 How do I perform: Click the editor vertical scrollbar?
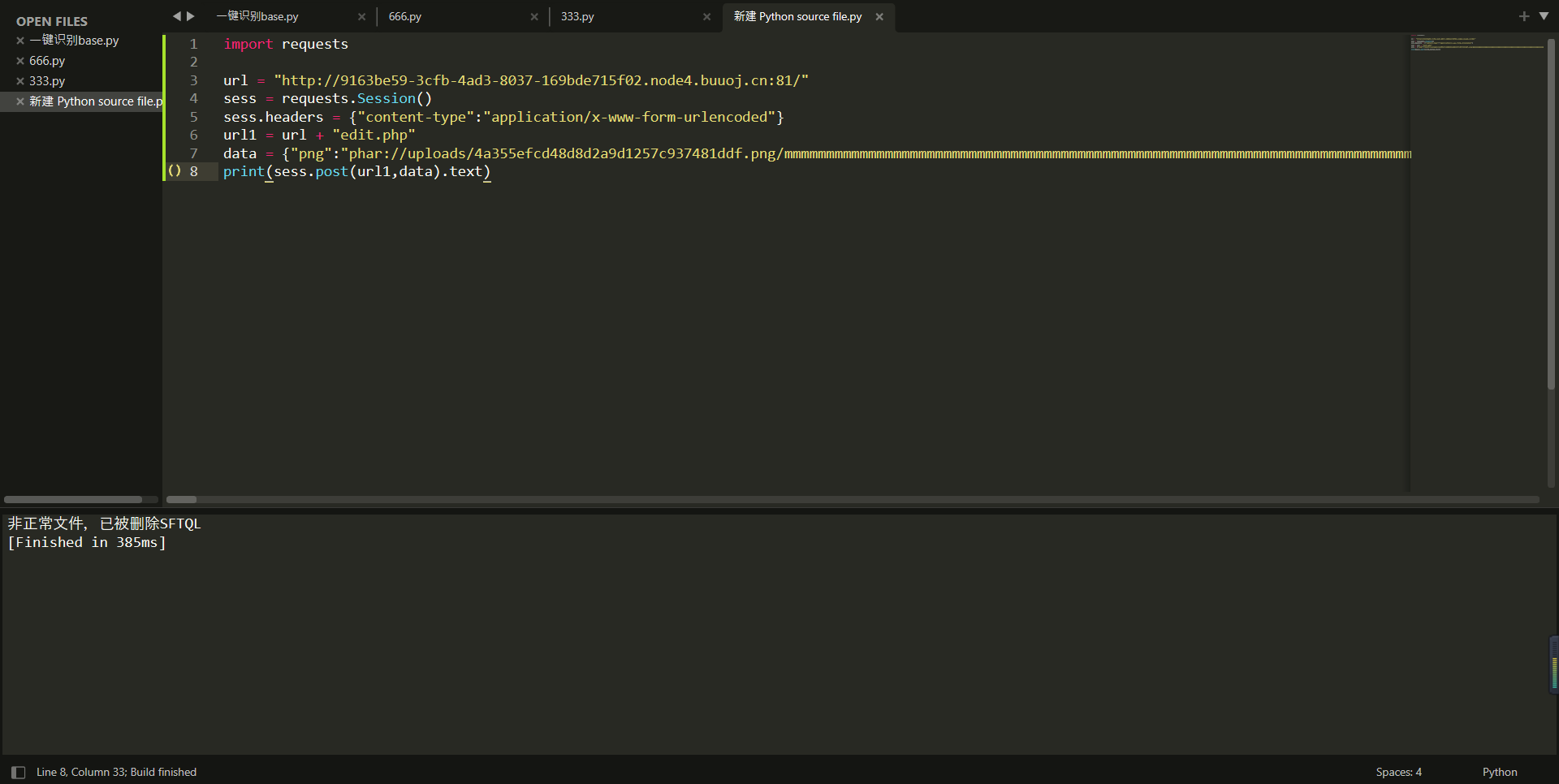coord(1551,215)
